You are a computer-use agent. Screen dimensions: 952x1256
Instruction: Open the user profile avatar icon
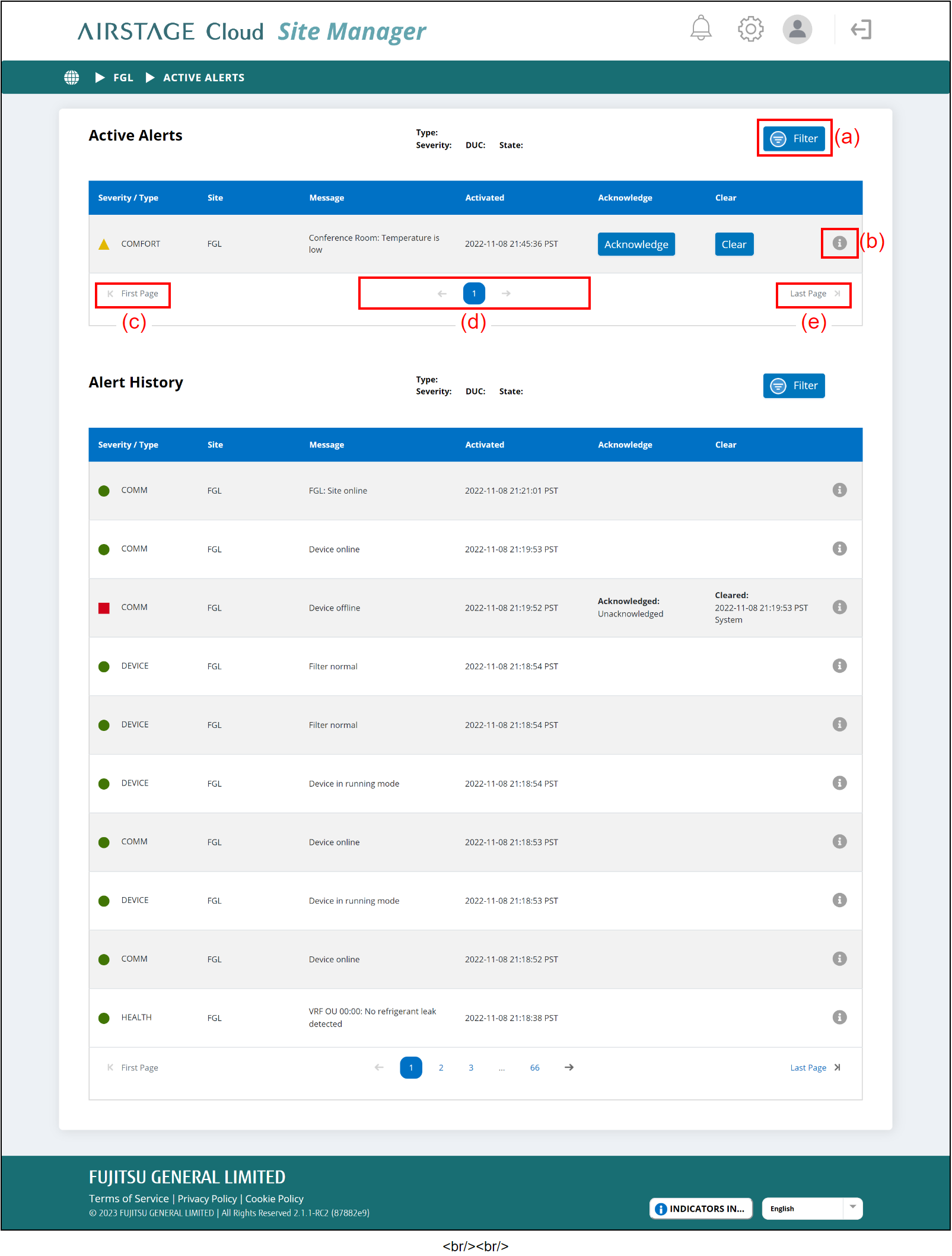click(x=797, y=28)
